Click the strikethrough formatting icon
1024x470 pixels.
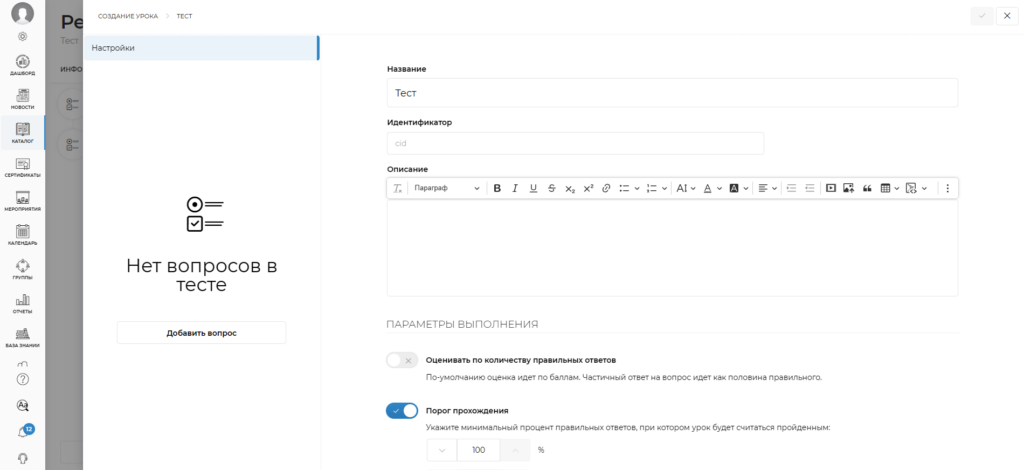pyautogui.click(x=551, y=188)
